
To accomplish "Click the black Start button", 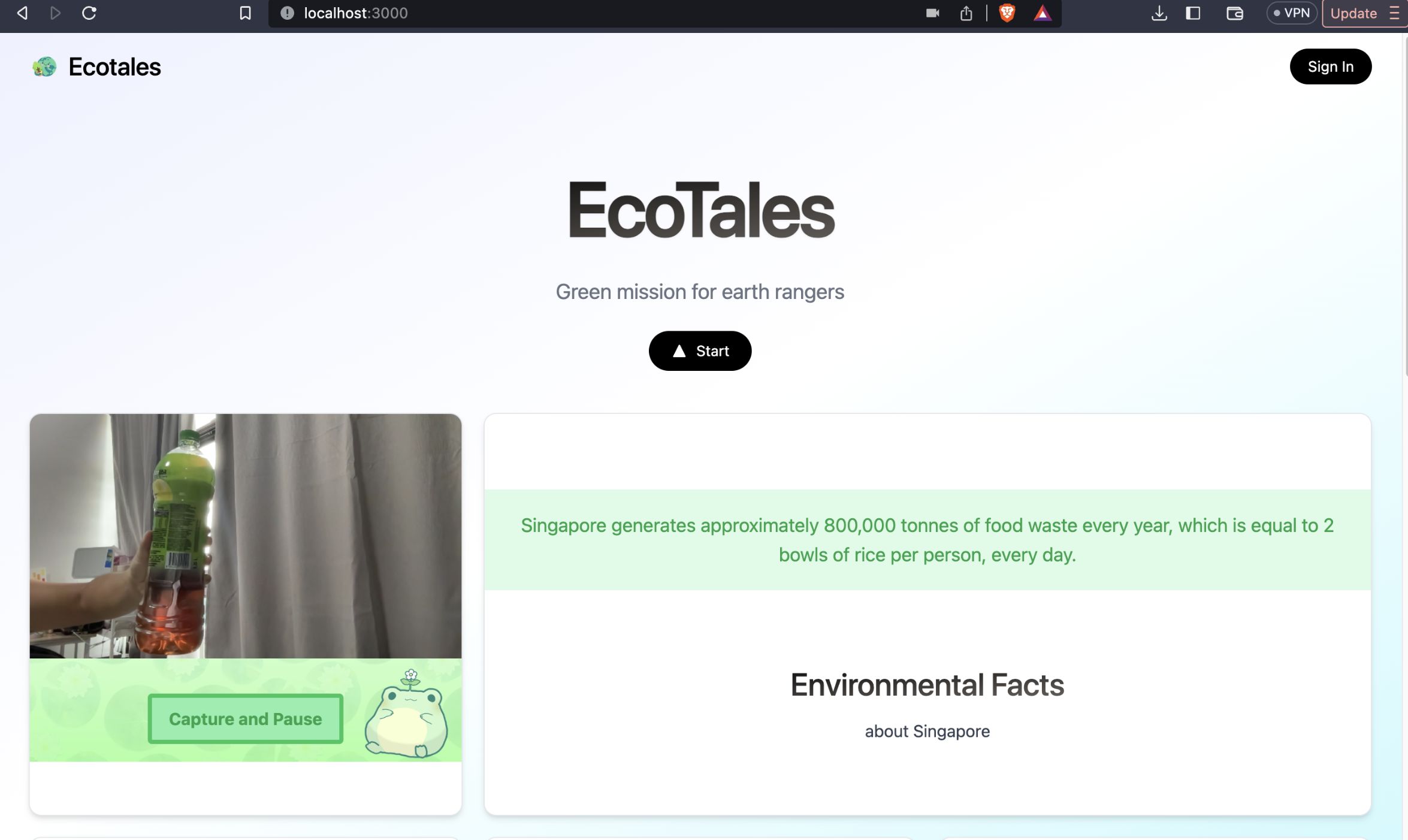I will pyautogui.click(x=700, y=351).
